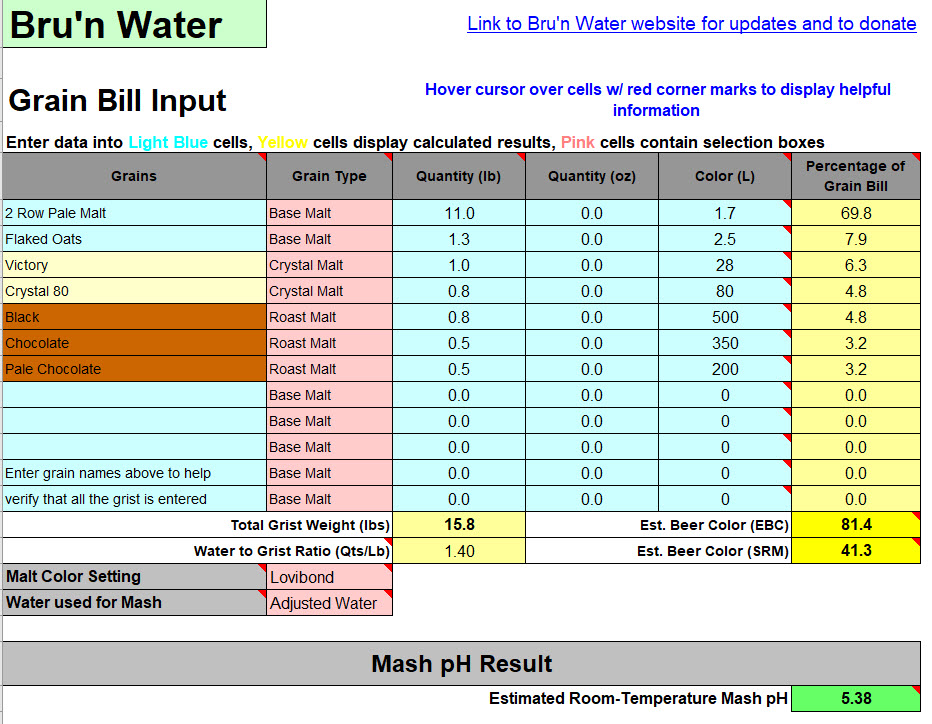The height and width of the screenshot is (724, 932).
Task: Click the 'Percentage of Grain Bill' column header
Action: (856, 176)
